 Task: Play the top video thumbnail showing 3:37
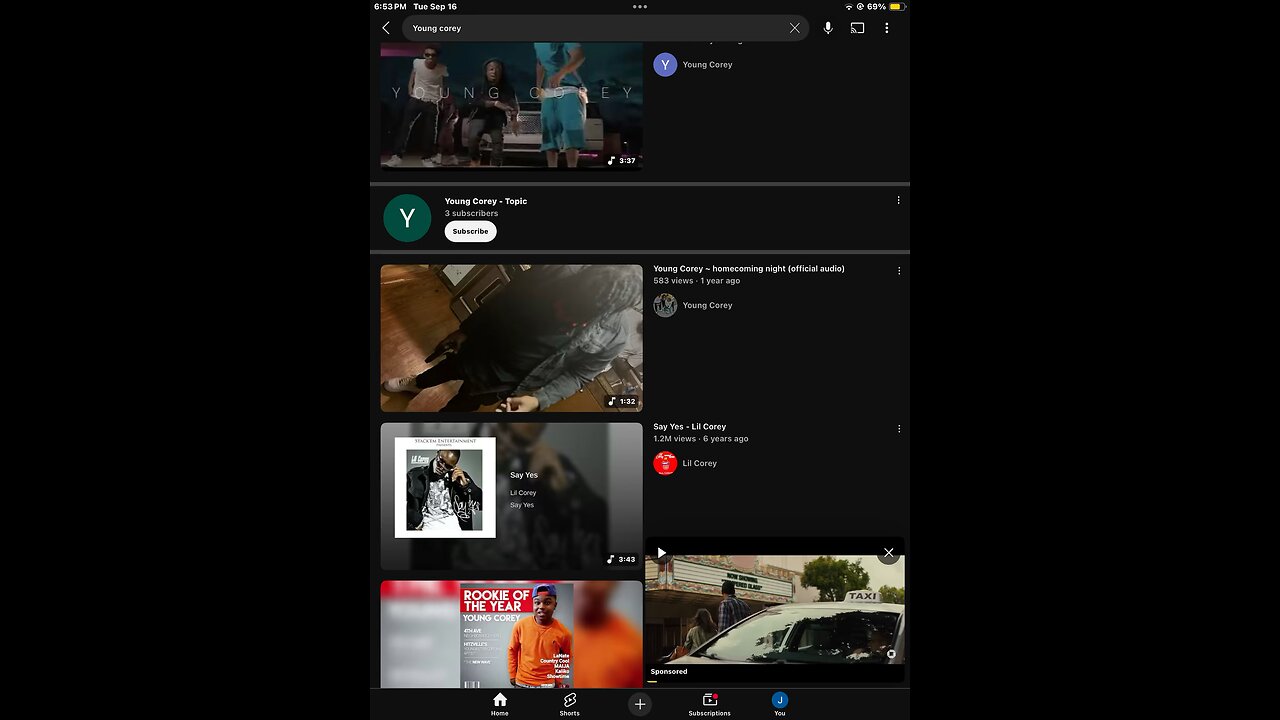511,106
